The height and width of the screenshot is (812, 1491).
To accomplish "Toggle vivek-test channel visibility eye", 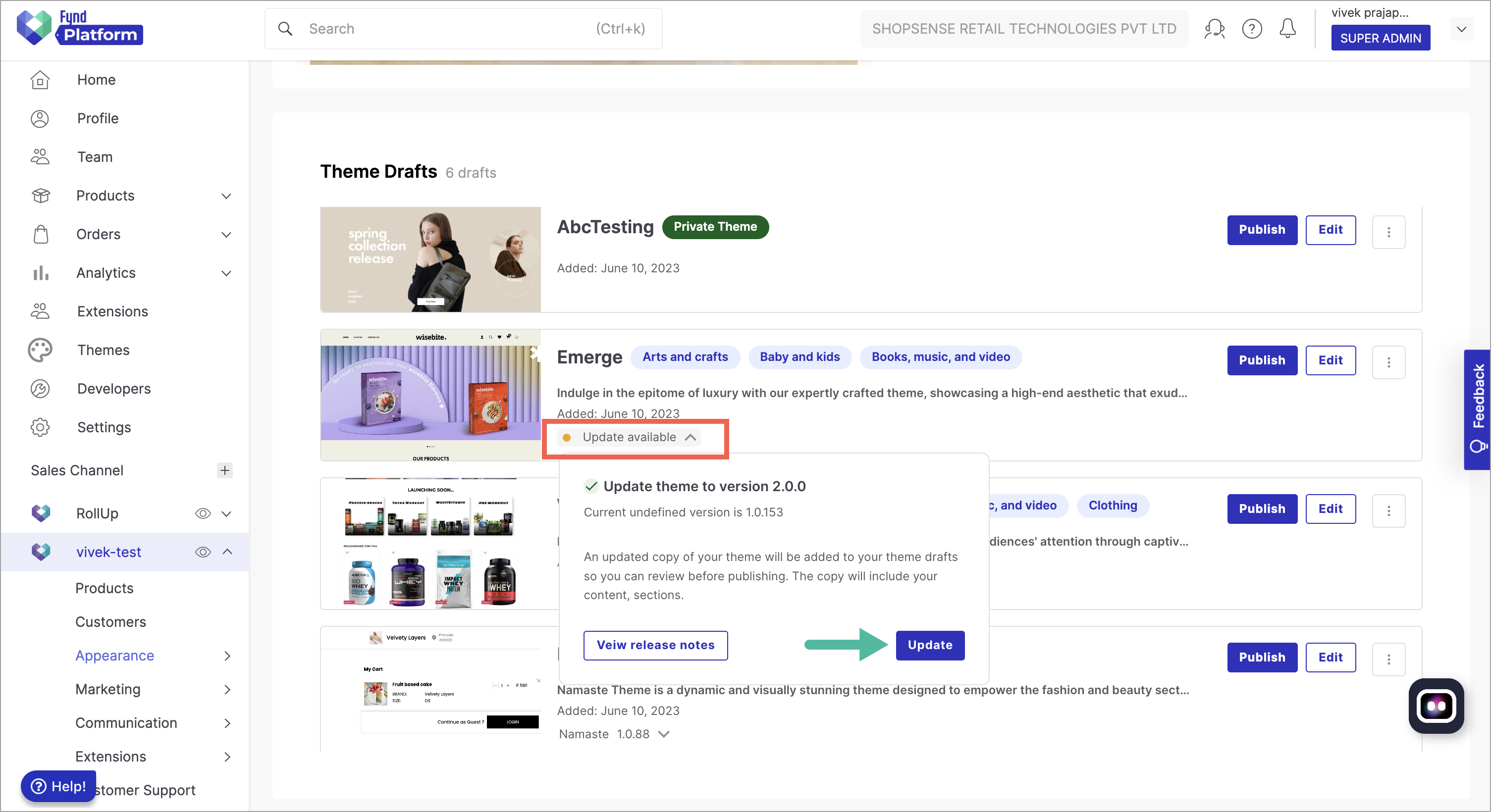I will pos(203,553).
